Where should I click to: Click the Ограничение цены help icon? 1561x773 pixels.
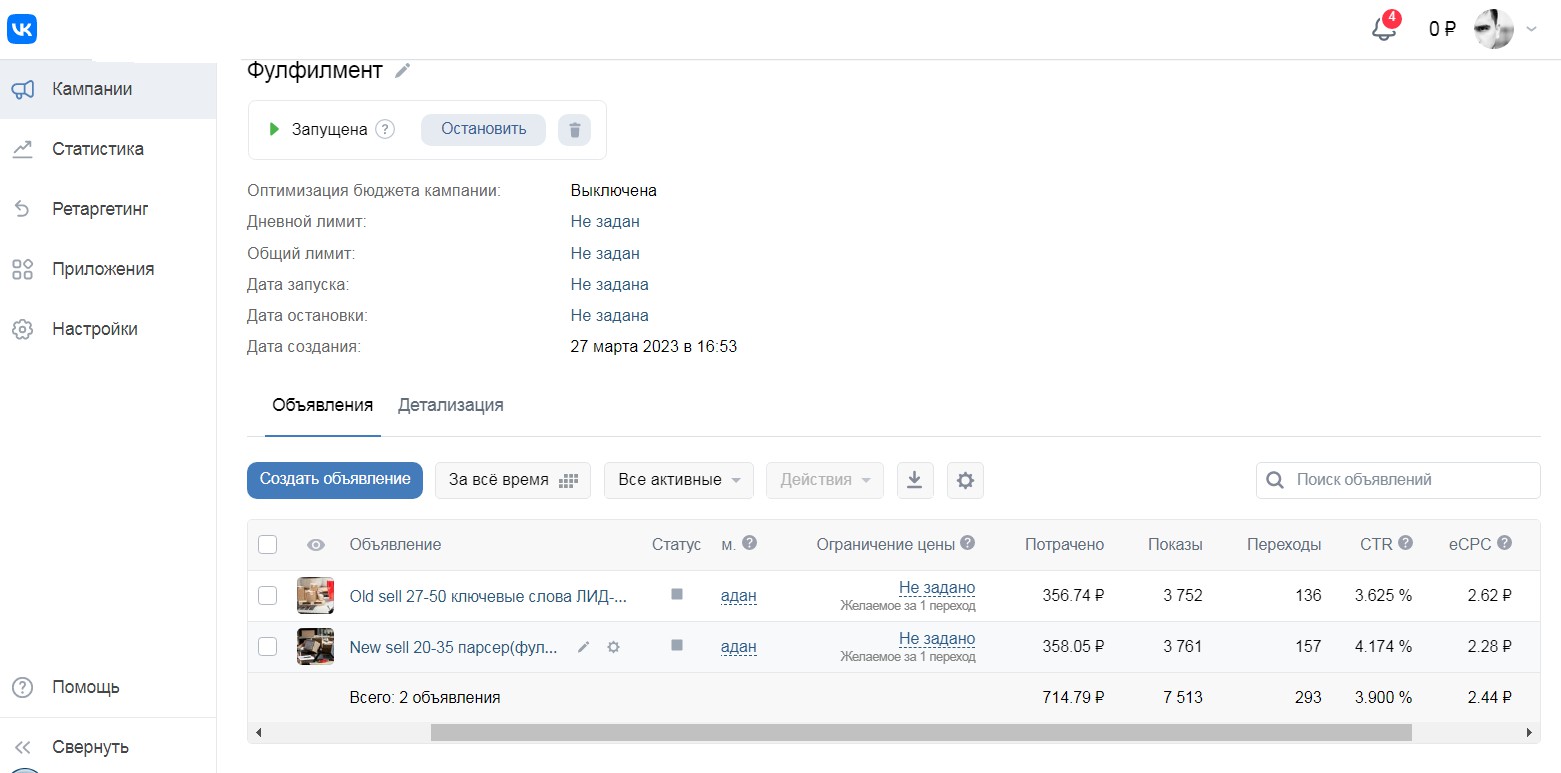(967, 543)
